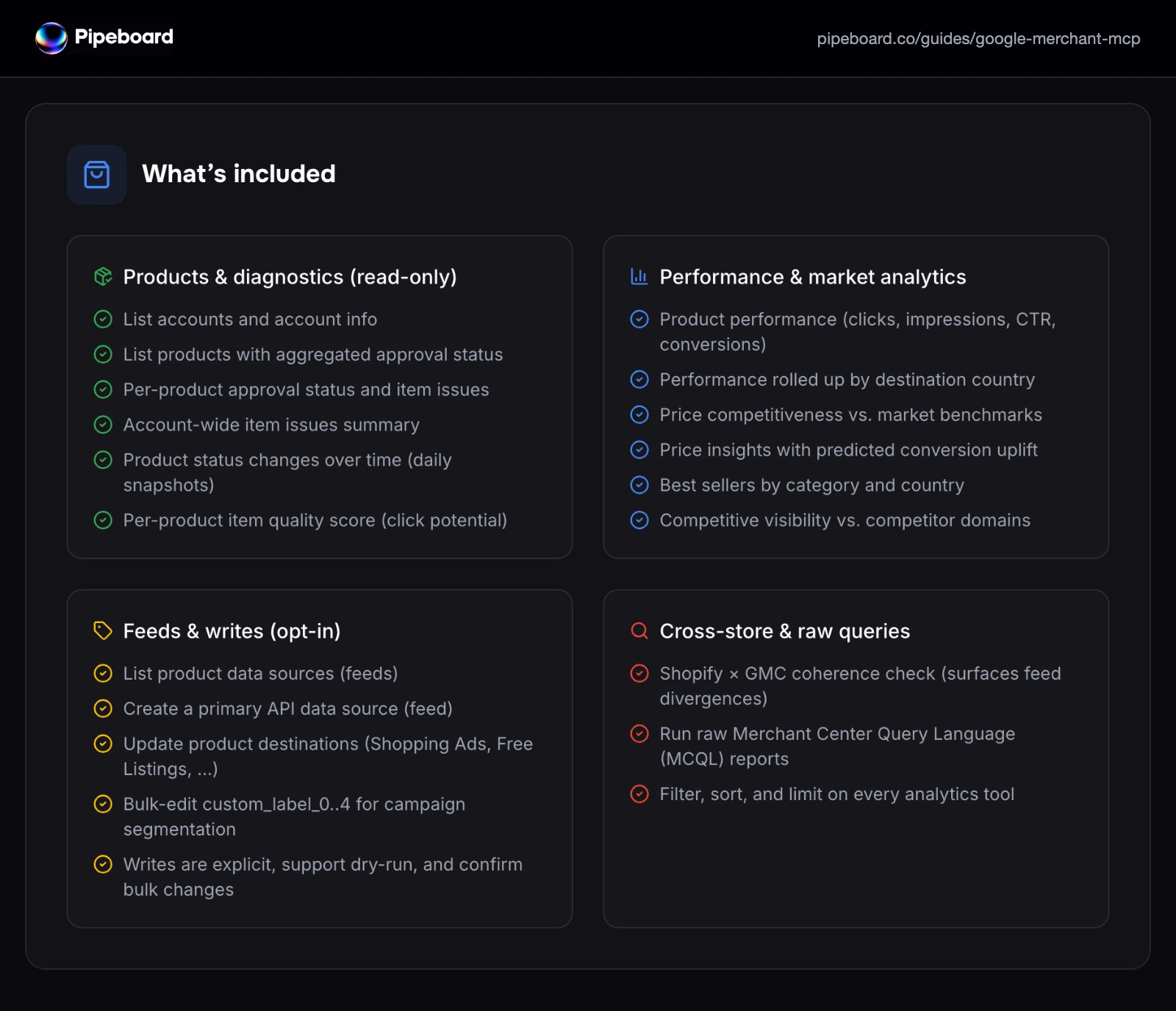The width and height of the screenshot is (1176, 1011).
Task: Click the yellow check beside Writes are explicit
Action: pyautogui.click(x=104, y=864)
